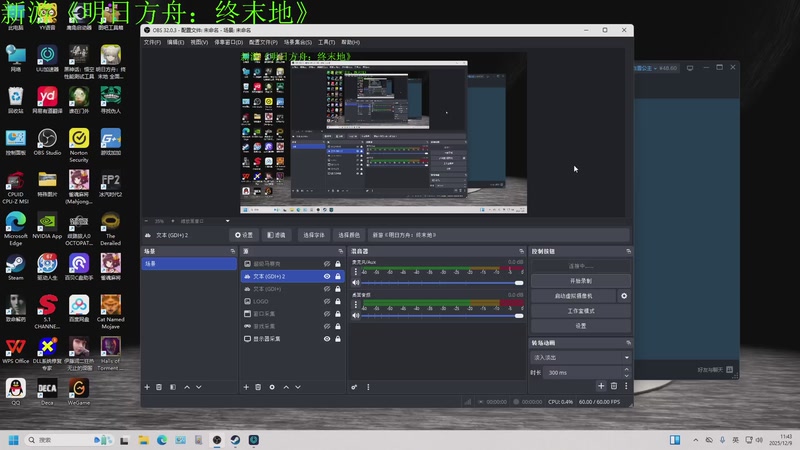
Task: Show the LOGO source
Action: click(327, 302)
